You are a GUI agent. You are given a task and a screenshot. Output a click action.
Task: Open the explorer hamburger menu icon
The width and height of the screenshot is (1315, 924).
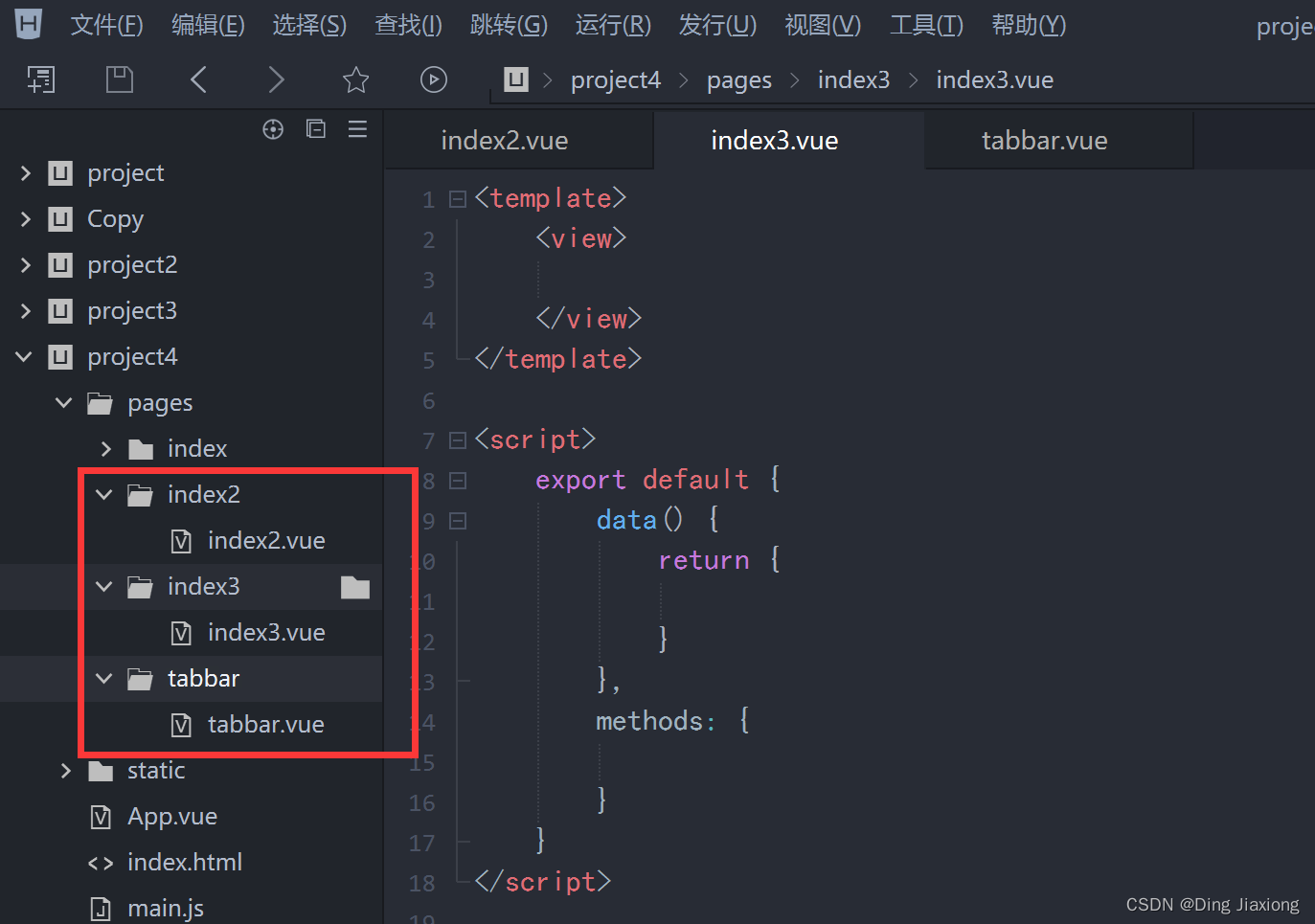pos(357,128)
